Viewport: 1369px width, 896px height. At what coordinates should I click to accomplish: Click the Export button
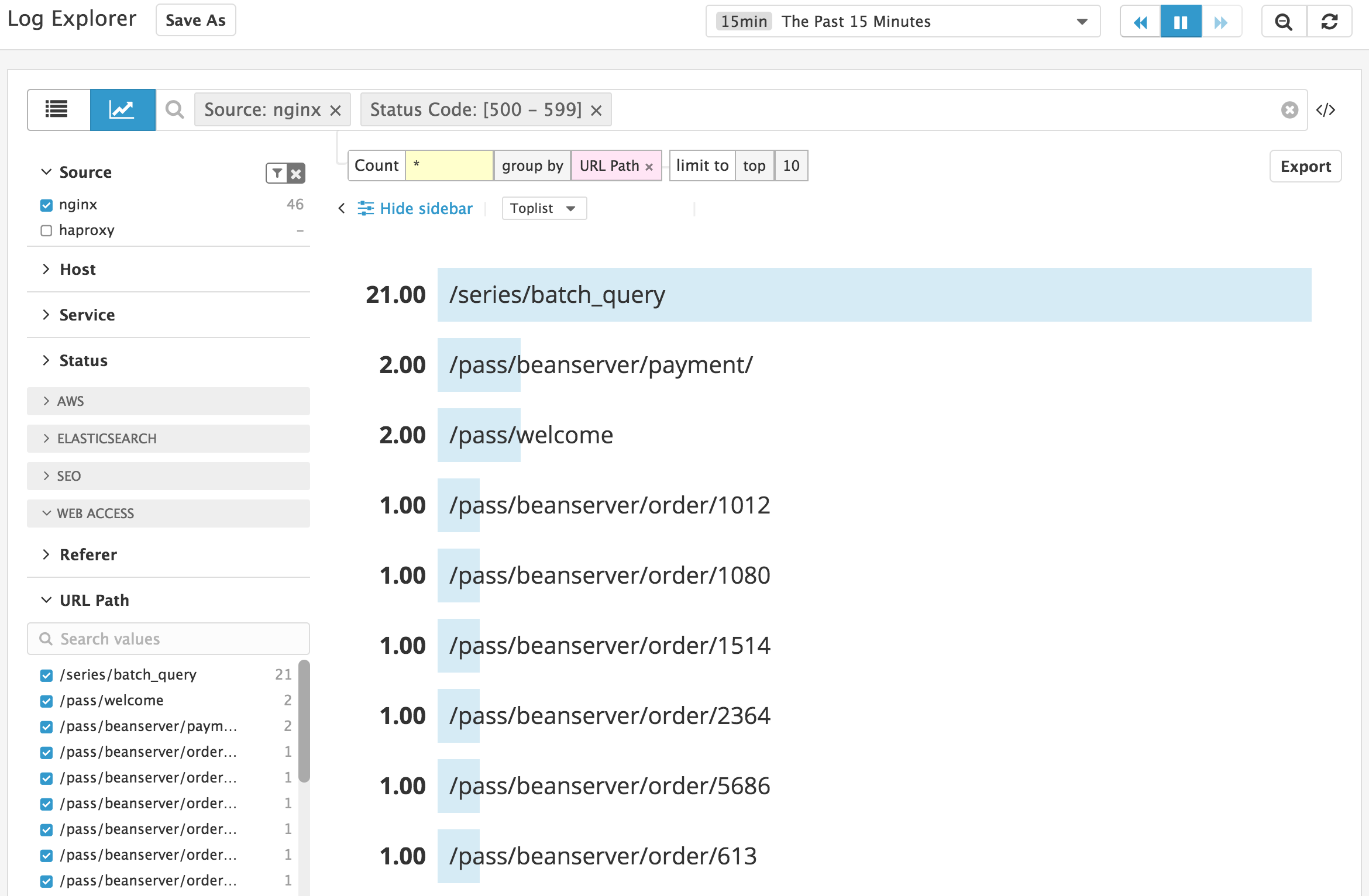(x=1305, y=166)
